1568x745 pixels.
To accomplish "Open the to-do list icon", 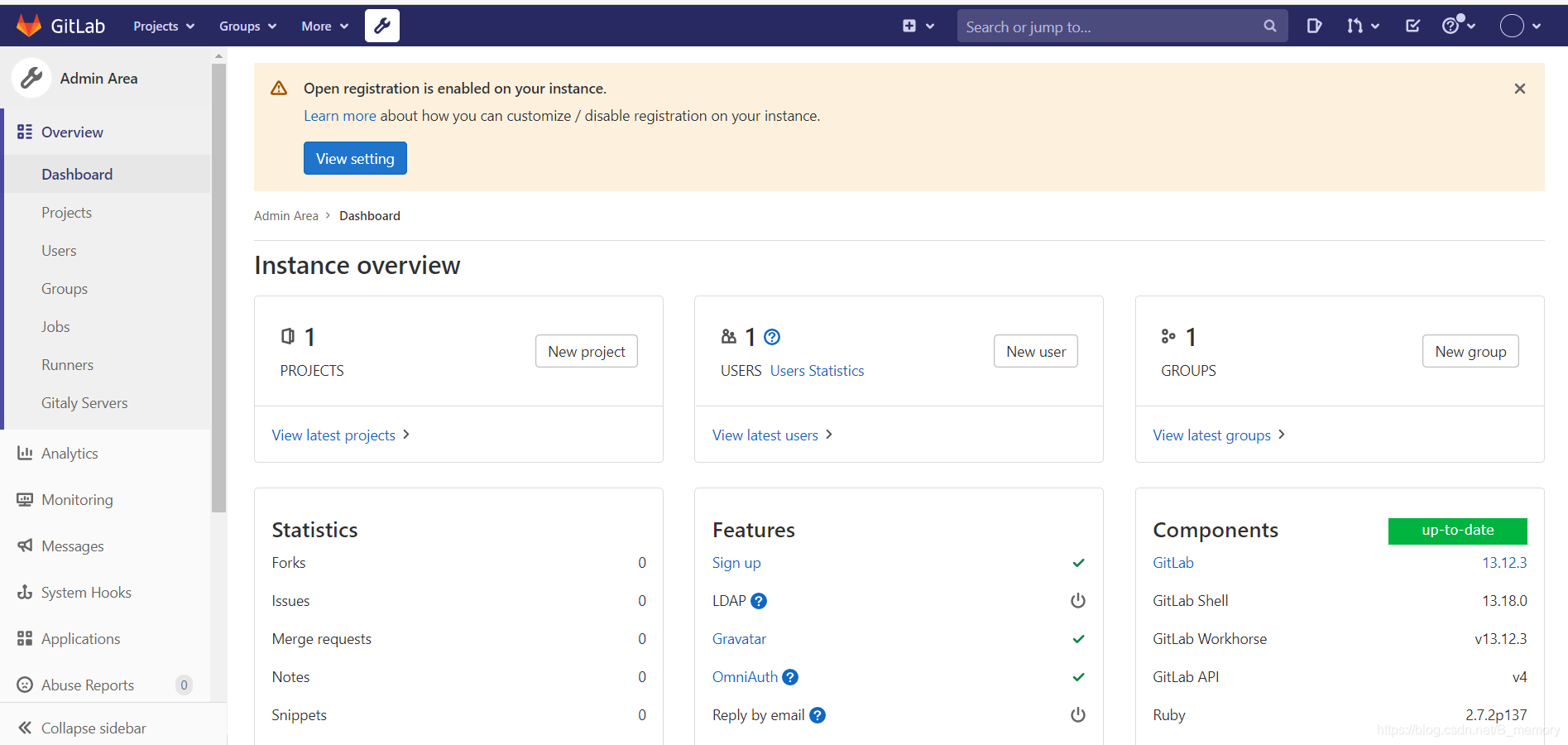I will pyautogui.click(x=1413, y=26).
